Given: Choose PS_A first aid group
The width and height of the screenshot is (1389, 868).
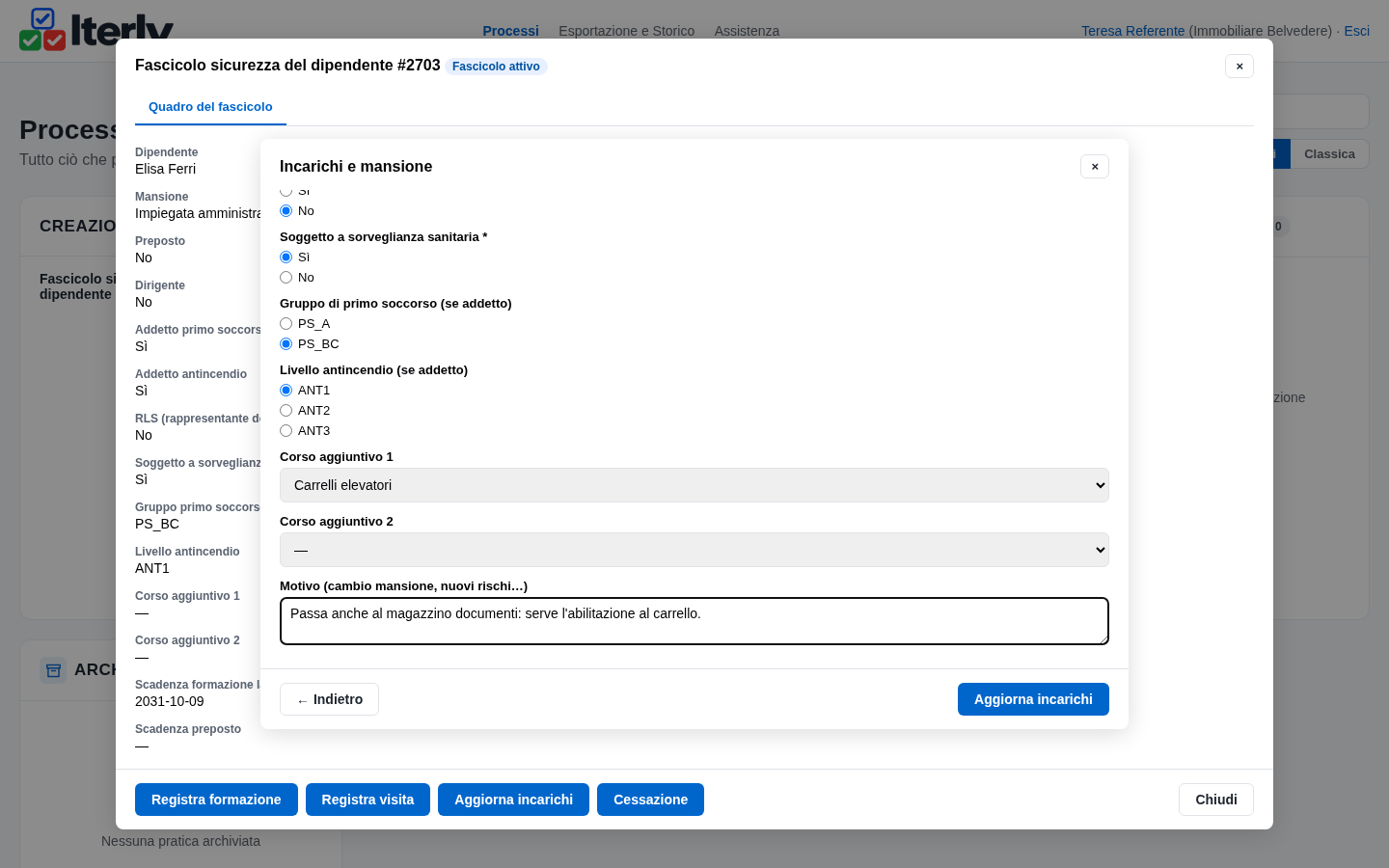Looking at the screenshot, I should pos(286,324).
